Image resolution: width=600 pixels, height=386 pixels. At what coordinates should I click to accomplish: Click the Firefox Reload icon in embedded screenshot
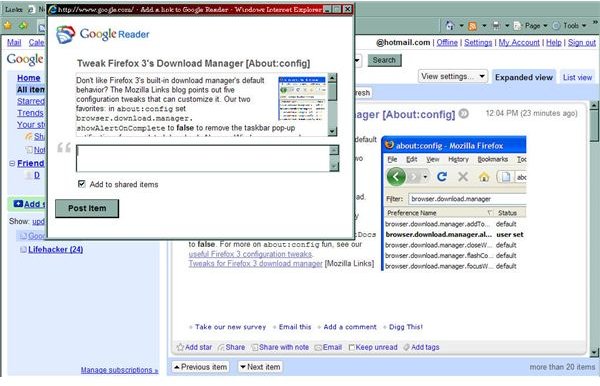point(442,177)
